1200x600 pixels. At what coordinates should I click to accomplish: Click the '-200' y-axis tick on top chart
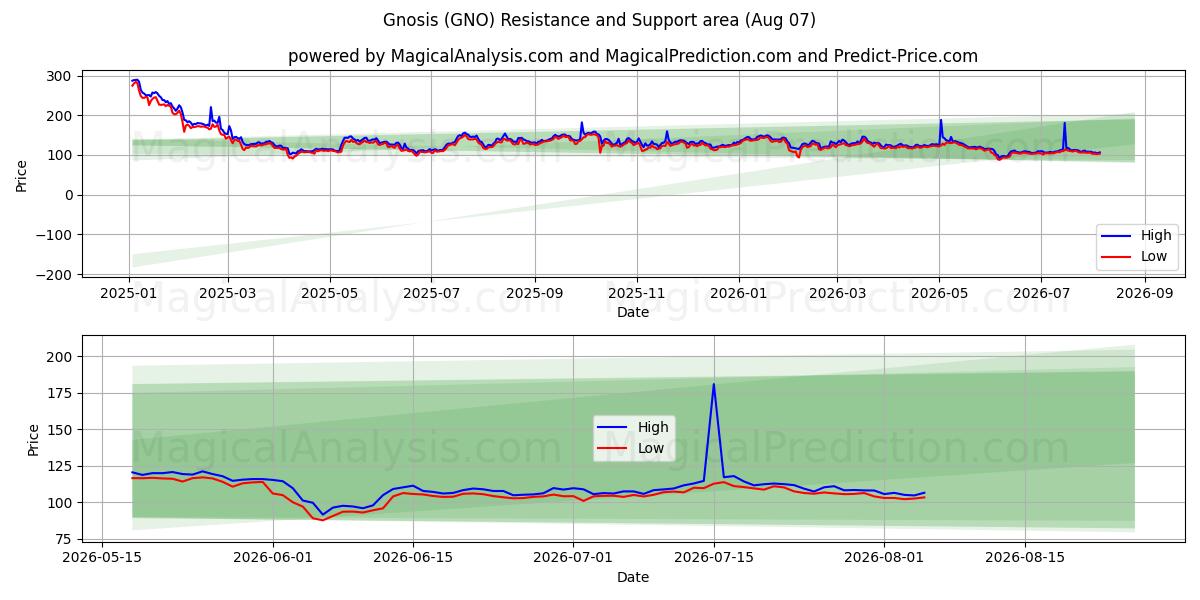click(54, 274)
